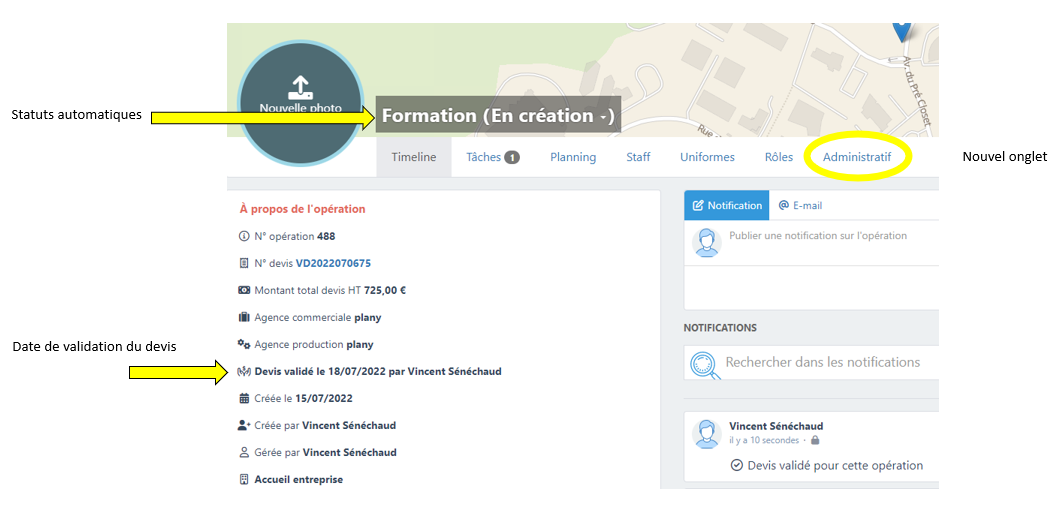Click the lock icon on the notification
The height and width of the screenshot is (510, 1061).
pyautogui.click(x=815, y=440)
